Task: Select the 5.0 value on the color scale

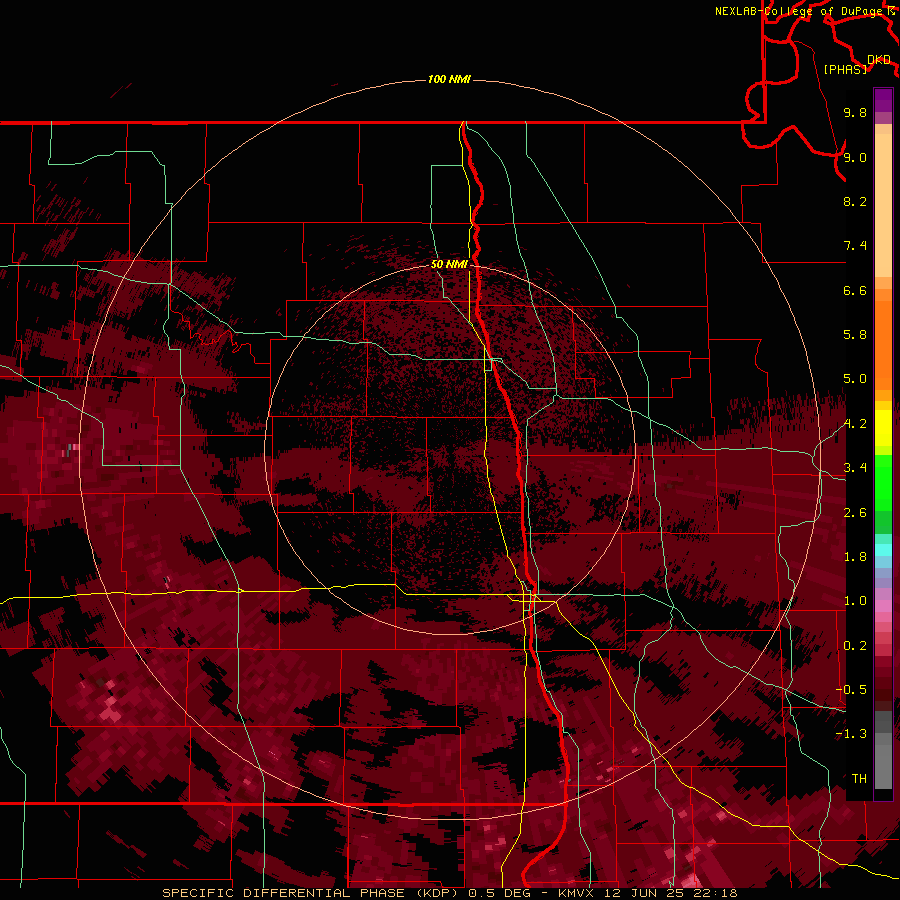Action: [855, 379]
